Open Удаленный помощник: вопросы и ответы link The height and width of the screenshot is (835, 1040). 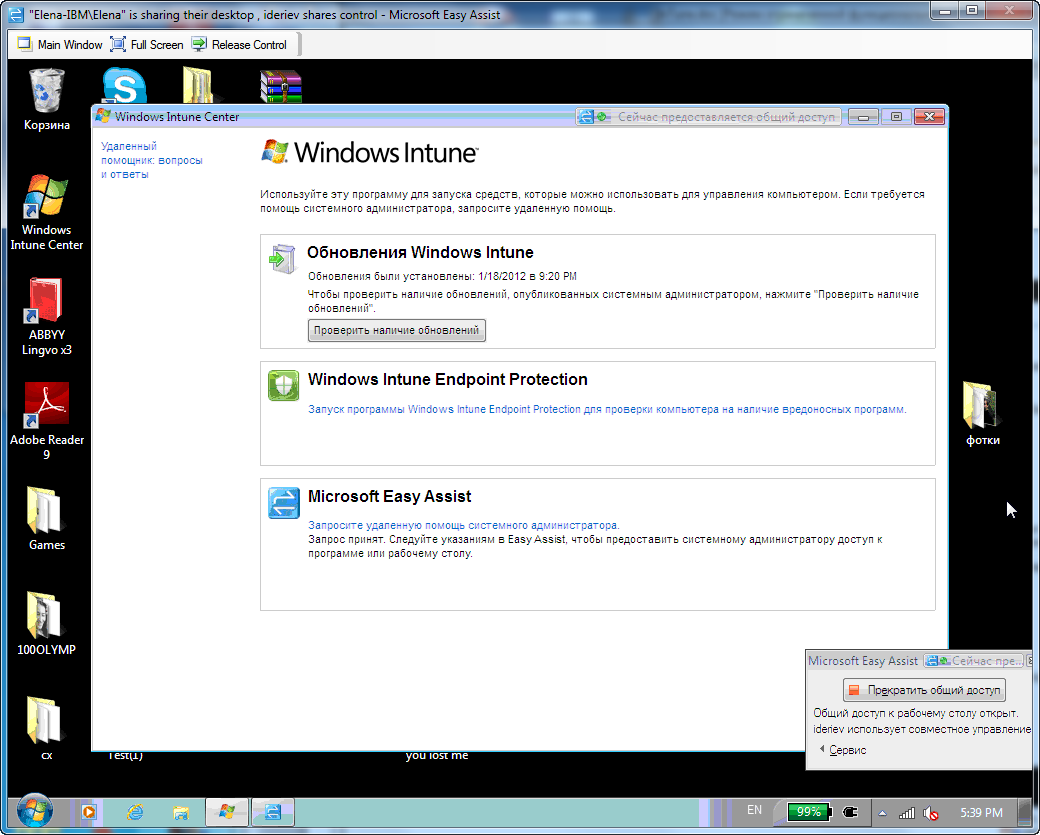pos(151,160)
